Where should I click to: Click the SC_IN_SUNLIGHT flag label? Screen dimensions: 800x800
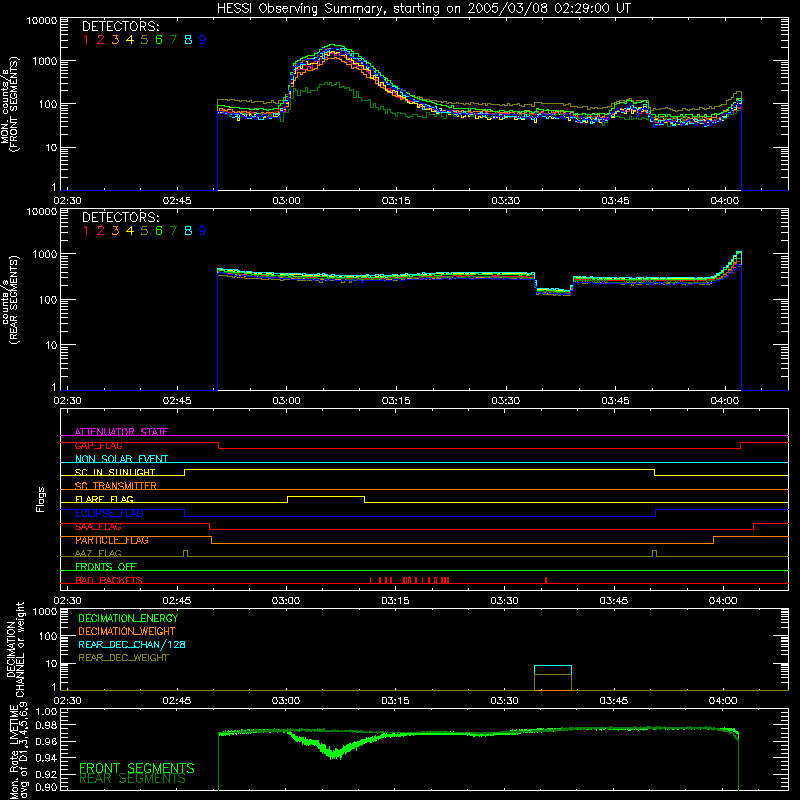click(115, 472)
